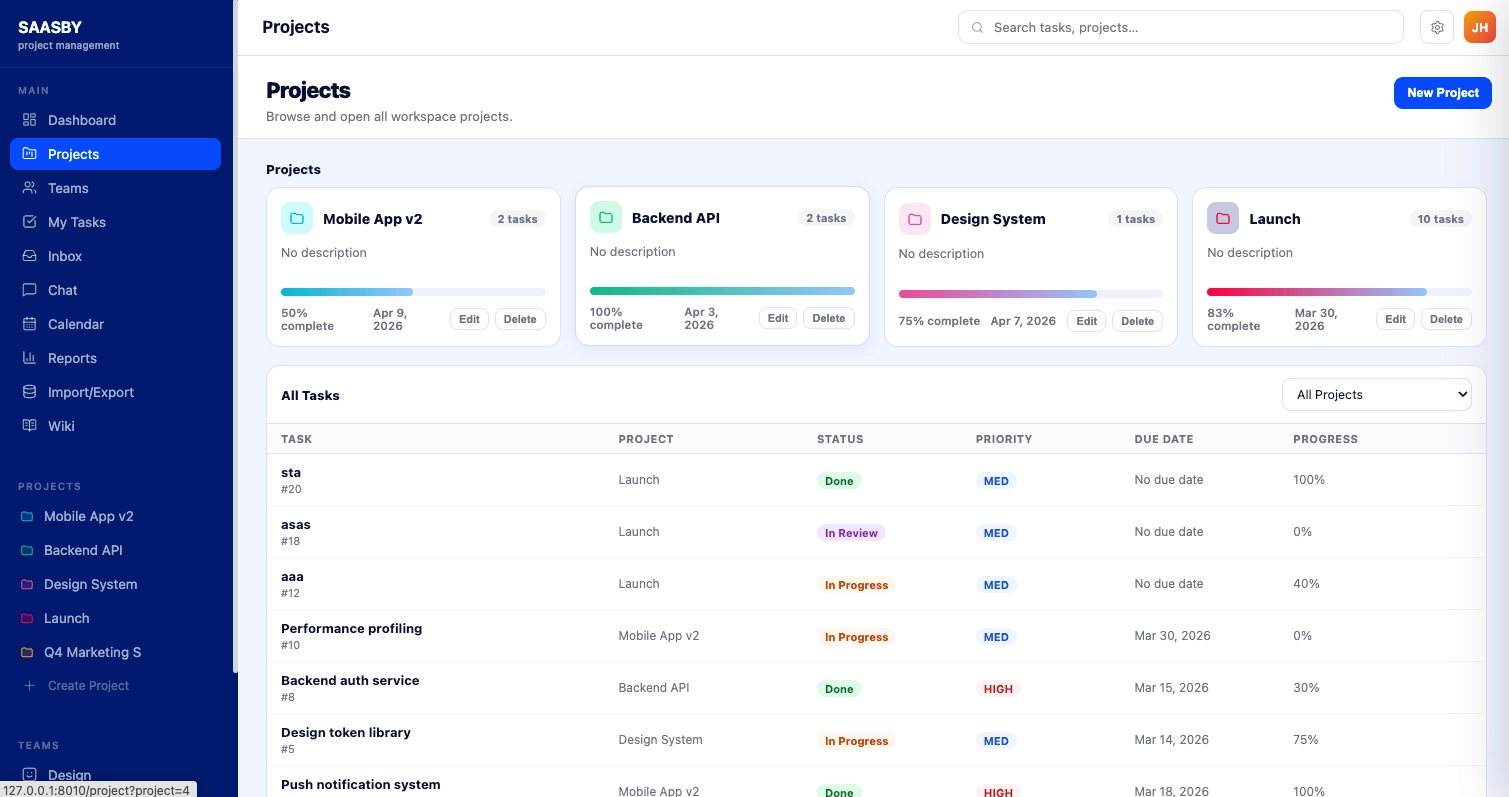Click the My Tasks checkmark icon
Image resolution: width=1509 pixels, height=797 pixels.
29,222
